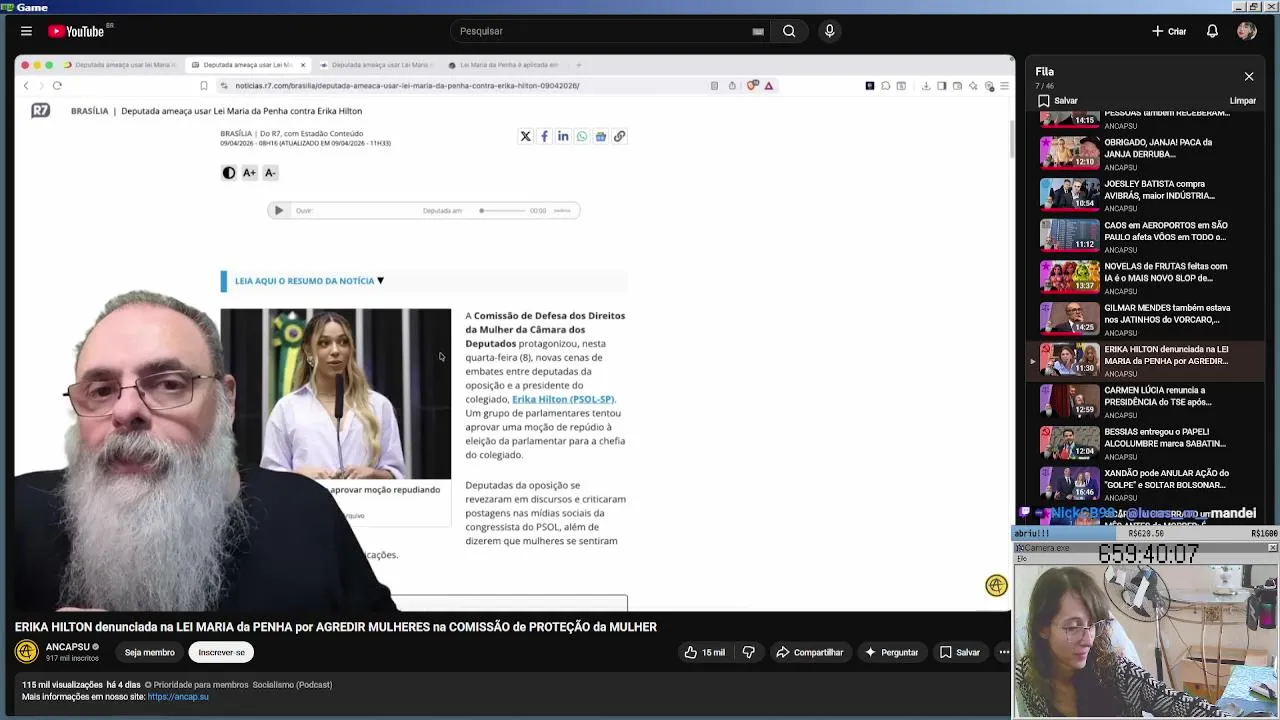Click the YouTube search magnifier button
The height and width of the screenshot is (720, 1280).
[x=789, y=31]
